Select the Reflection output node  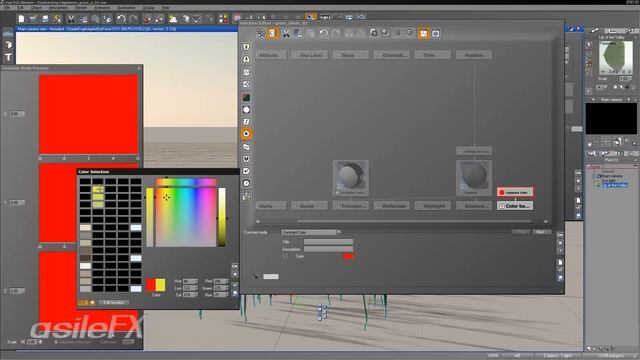click(x=392, y=206)
